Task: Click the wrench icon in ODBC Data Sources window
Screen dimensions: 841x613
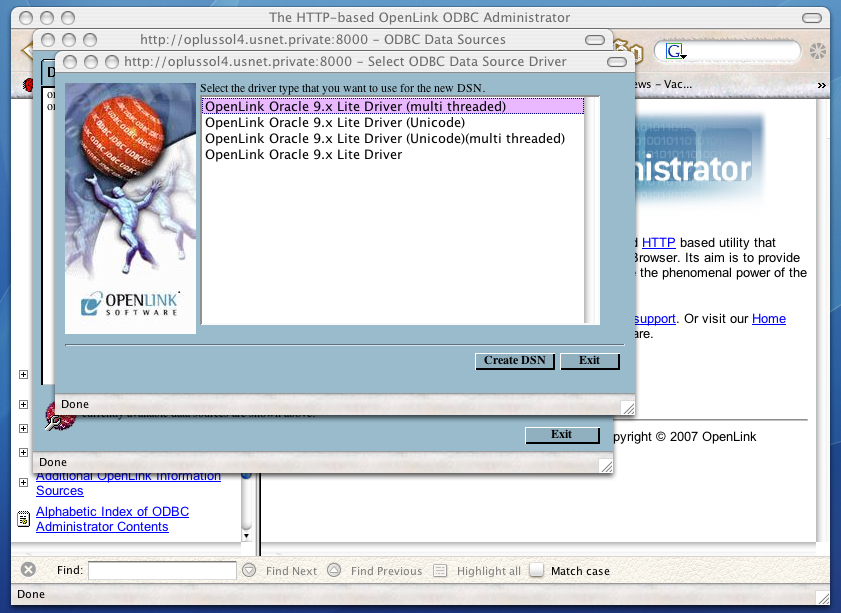Action: click(x=59, y=418)
